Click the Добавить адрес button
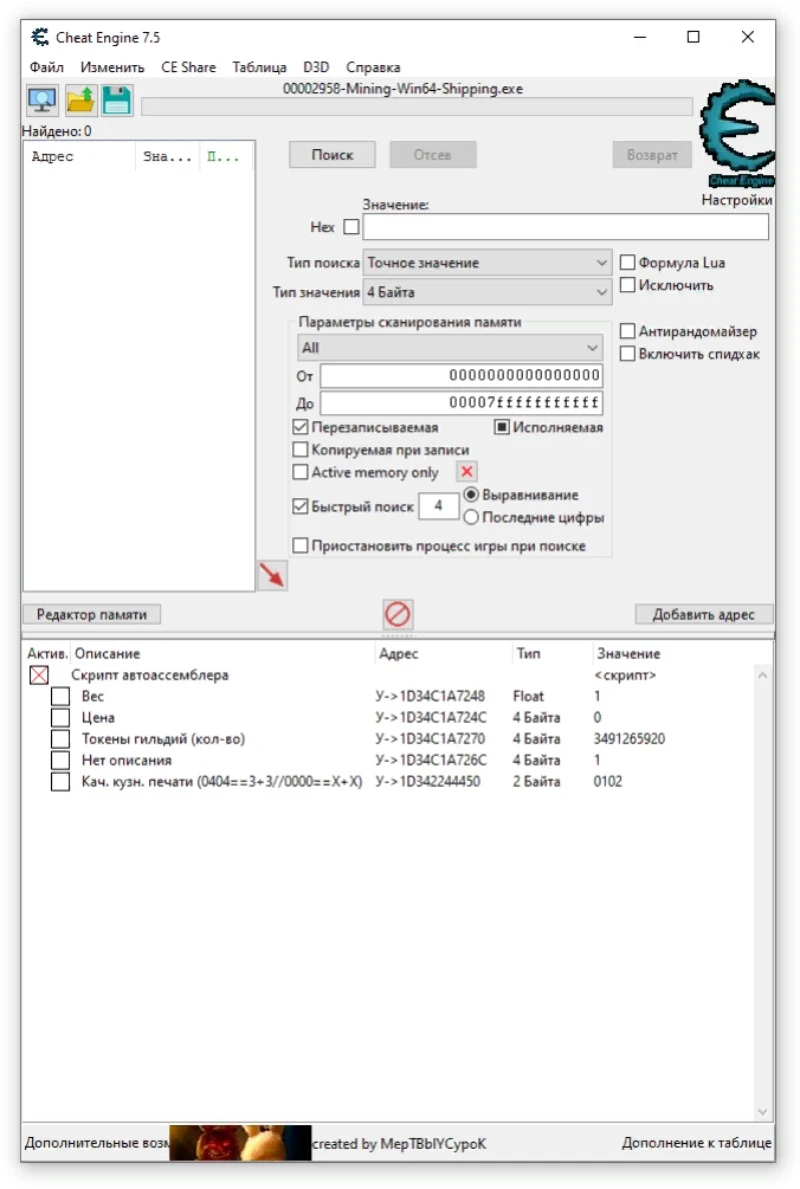The image size is (800, 1189). tap(702, 614)
